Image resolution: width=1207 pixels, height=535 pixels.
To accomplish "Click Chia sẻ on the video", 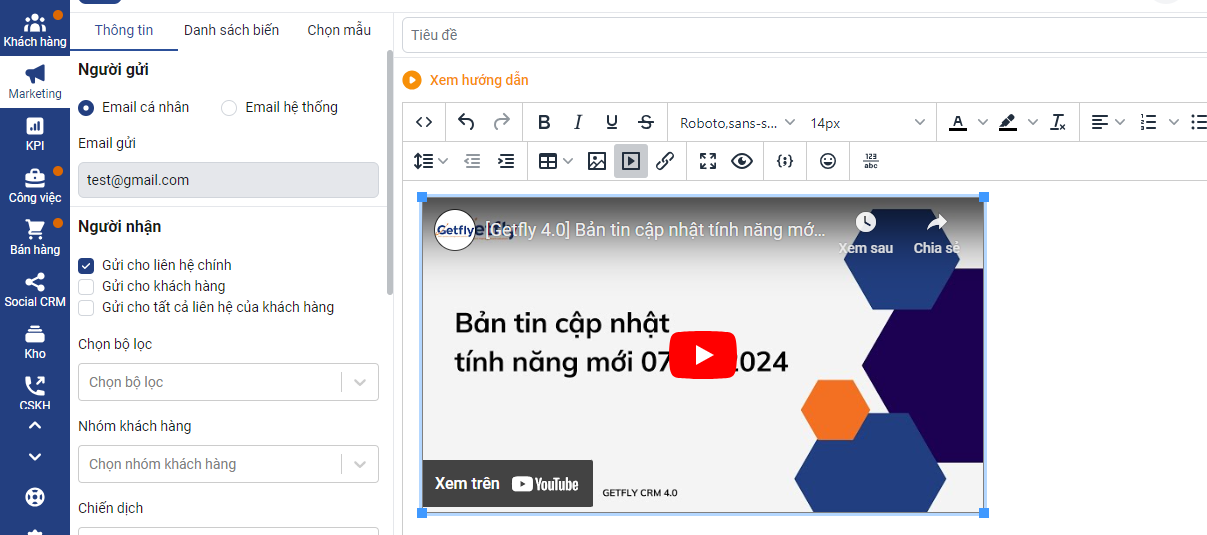I will click(937, 234).
